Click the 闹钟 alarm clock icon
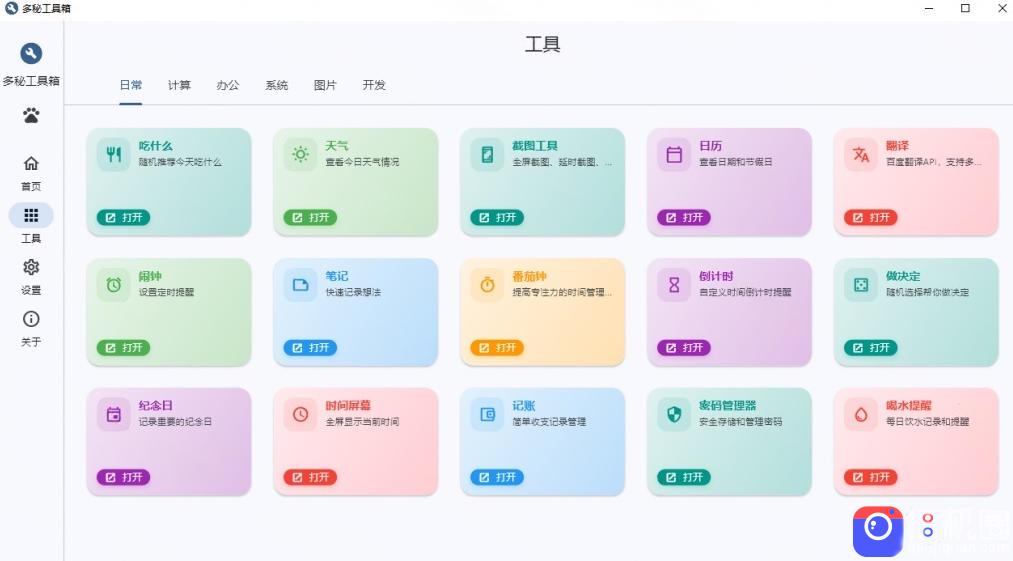This screenshot has height=561, width=1013. point(114,284)
